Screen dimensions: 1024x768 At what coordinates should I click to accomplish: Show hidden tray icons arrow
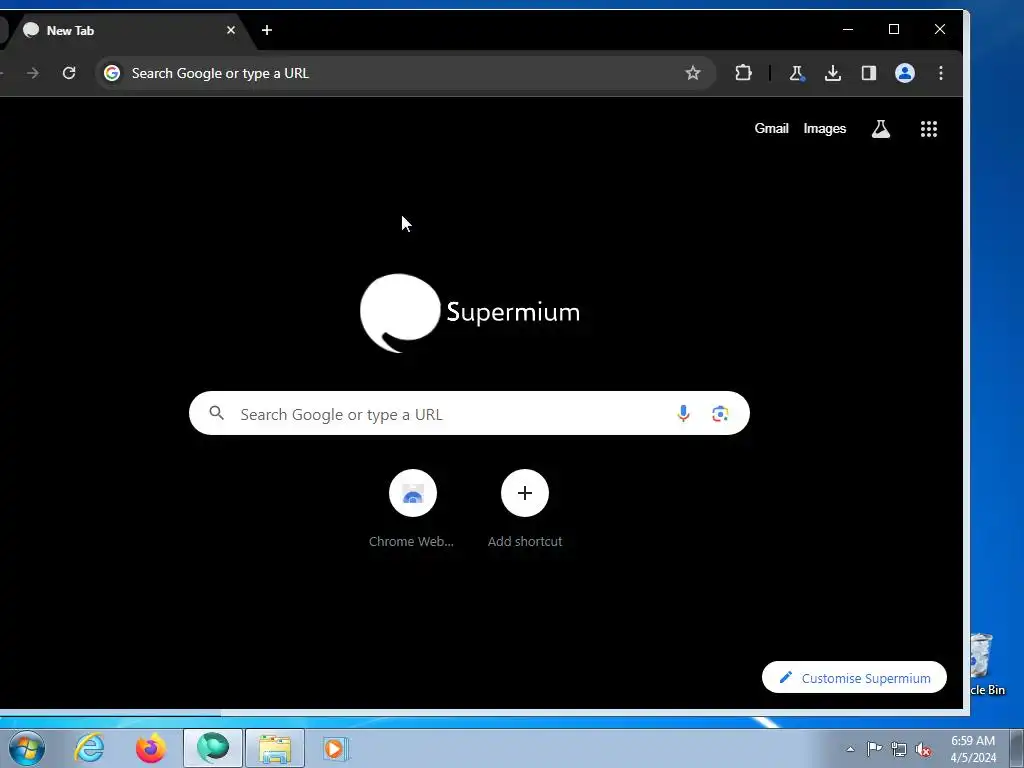coord(850,749)
